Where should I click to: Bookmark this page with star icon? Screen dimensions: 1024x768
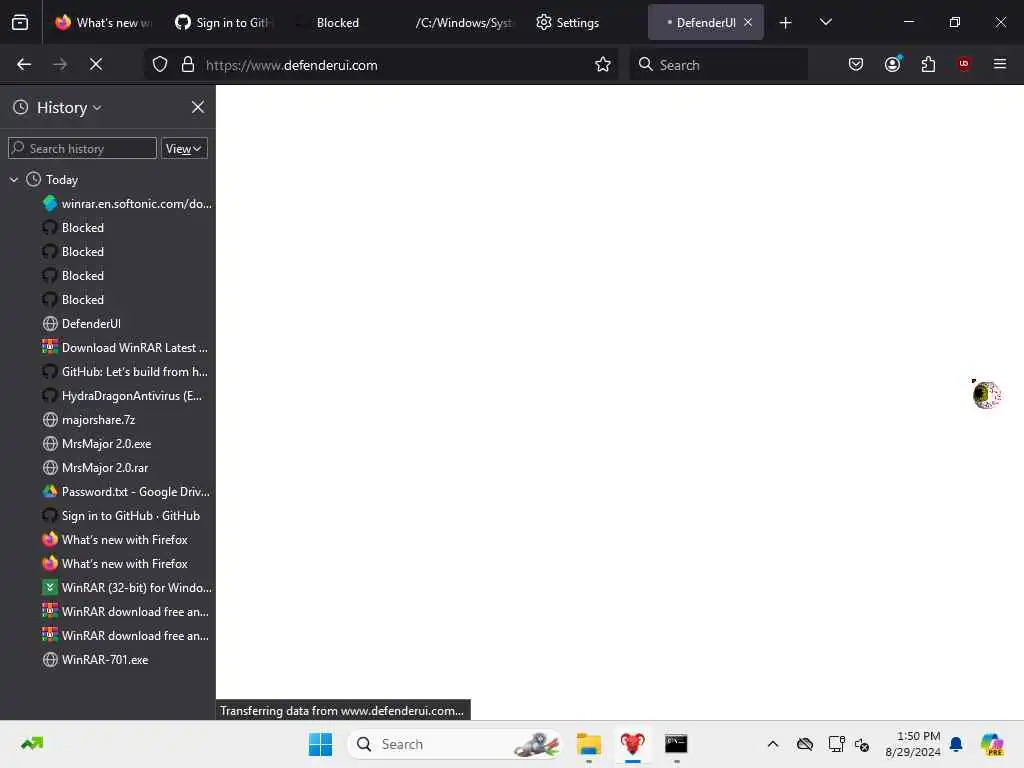603,65
